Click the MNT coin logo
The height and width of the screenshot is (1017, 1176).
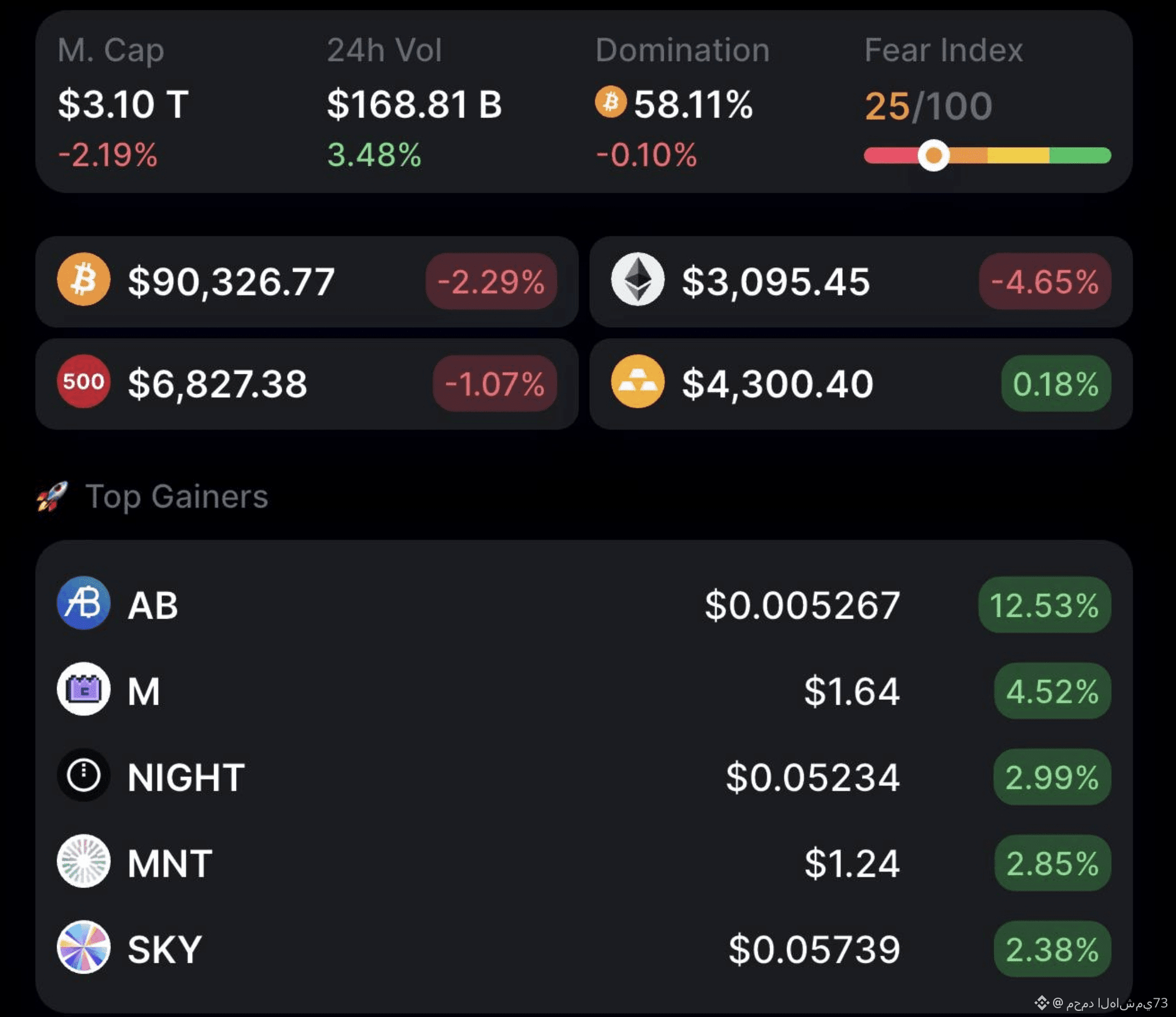[x=83, y=862]
